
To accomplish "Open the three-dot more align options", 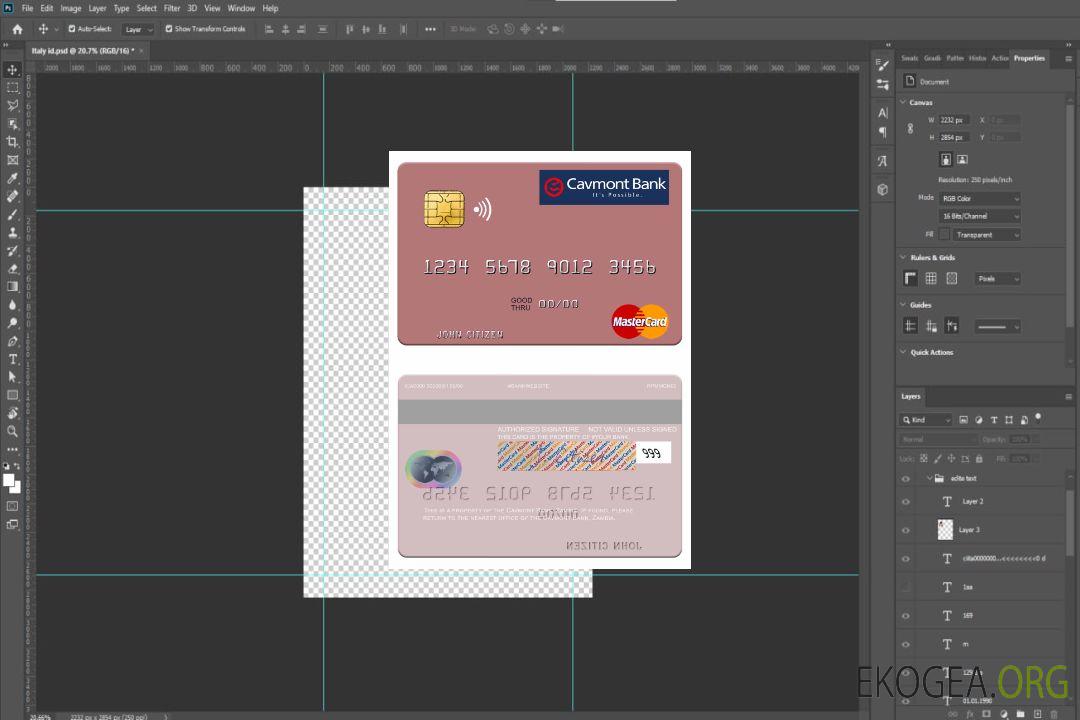I will 430,29.
